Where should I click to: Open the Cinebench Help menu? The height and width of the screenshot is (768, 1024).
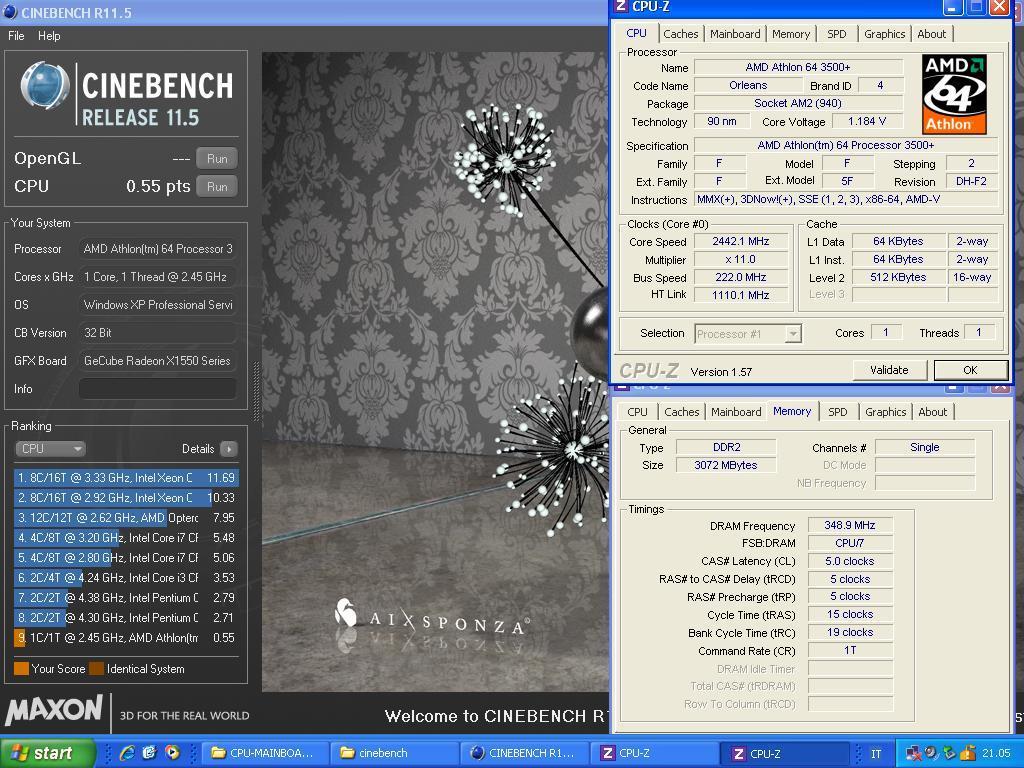point(49,36)
